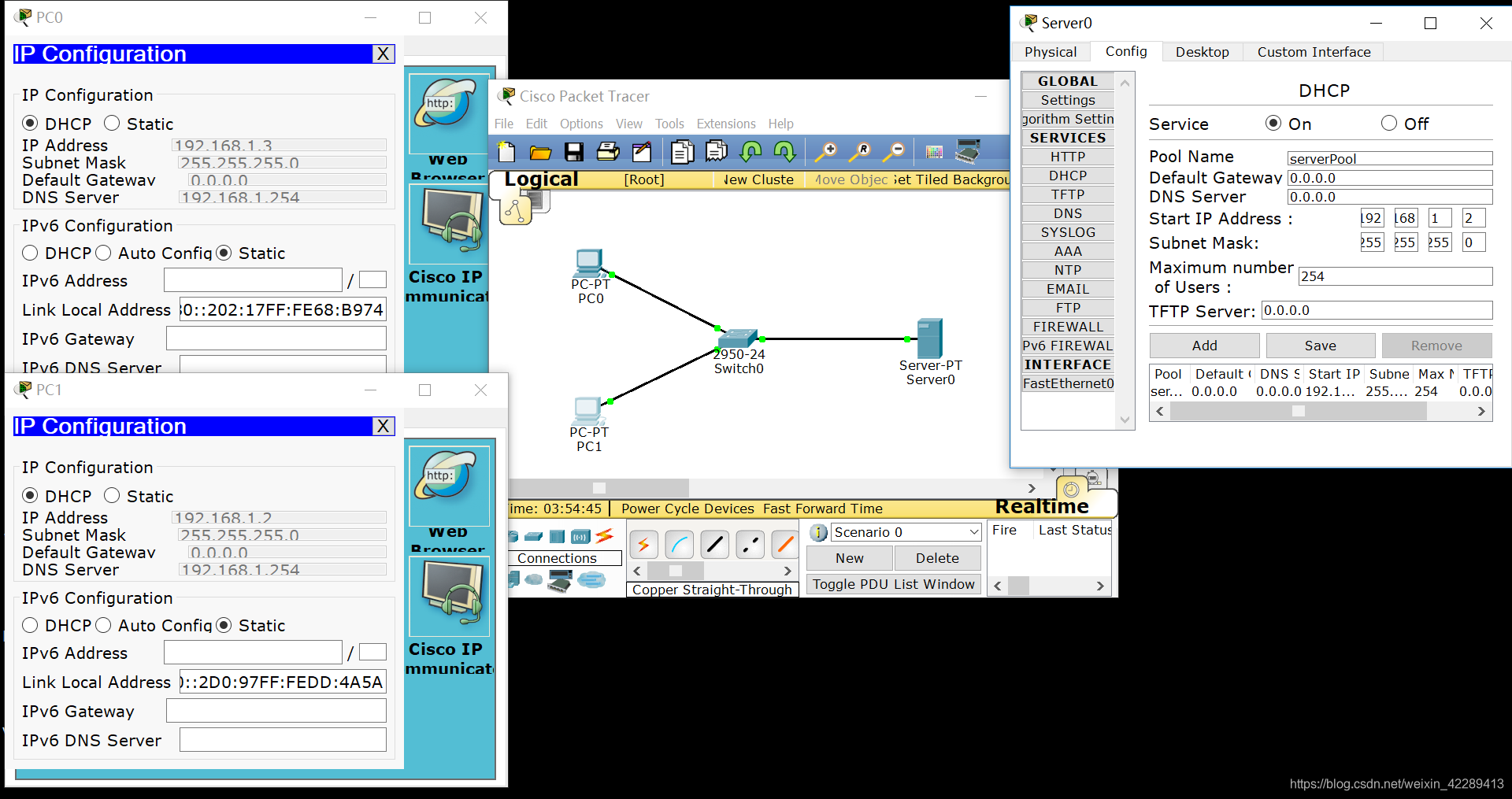Open Custom Interface tab in Server0
The width and height of the screenshot is (1512, 799).
coord(1314,52)
